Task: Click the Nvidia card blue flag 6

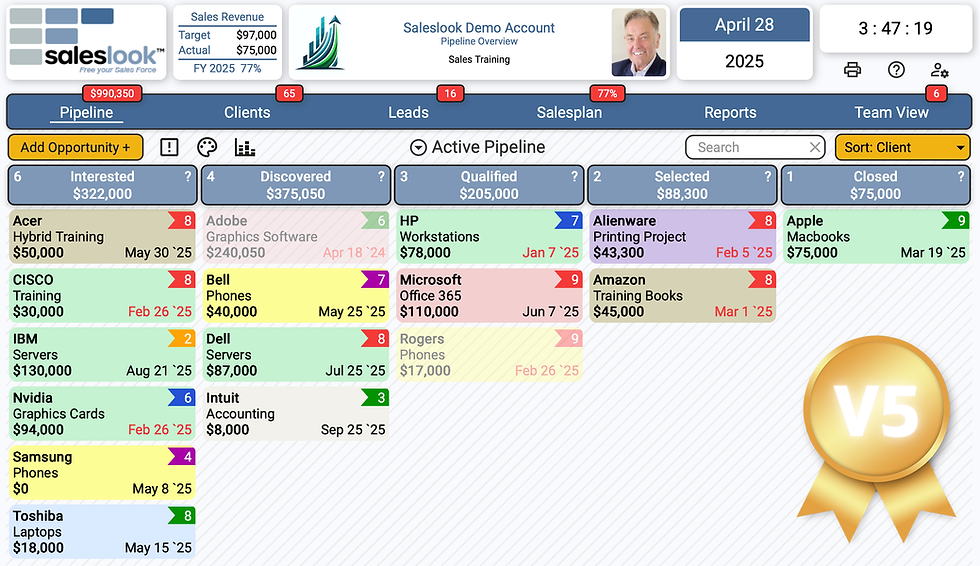Action: pos(182,397)
